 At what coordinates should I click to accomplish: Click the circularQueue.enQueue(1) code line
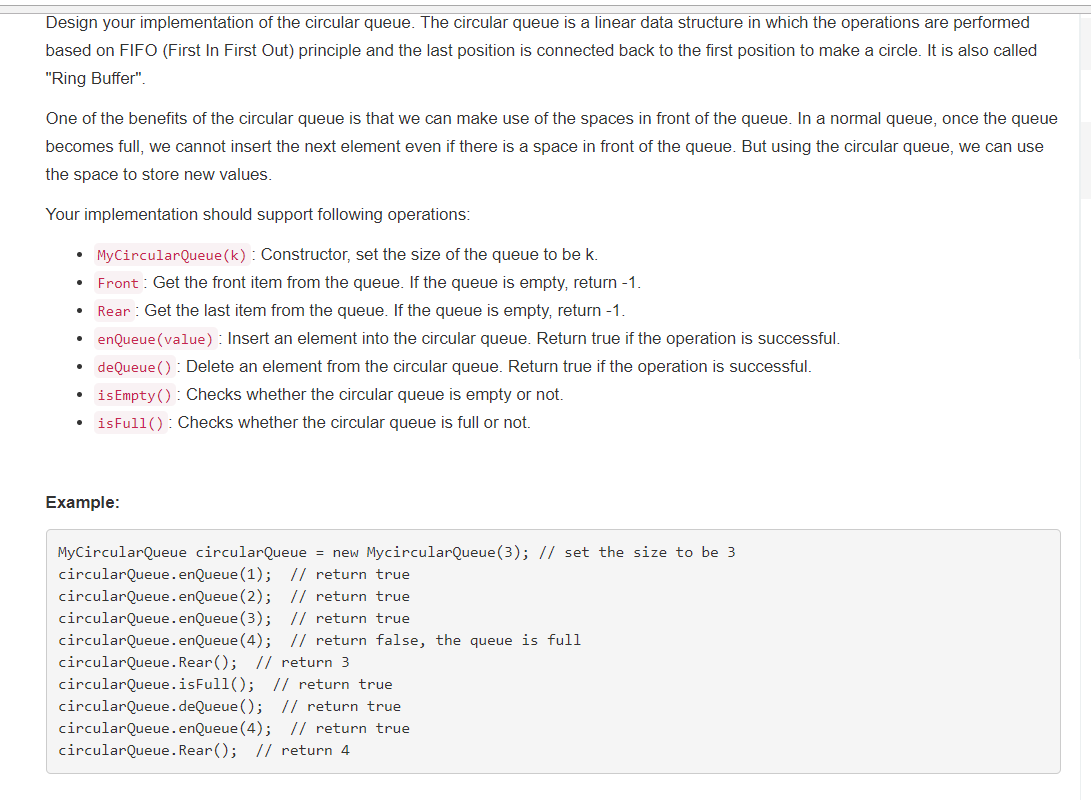pyautogui.click(x=234, y=575)
